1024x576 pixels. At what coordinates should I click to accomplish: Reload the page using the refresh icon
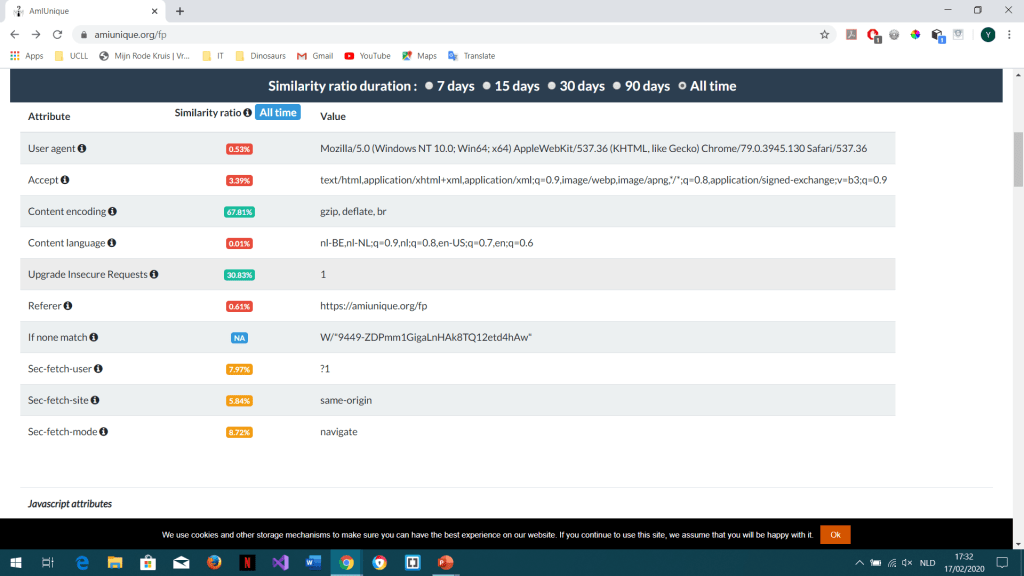tap(57, 34)
